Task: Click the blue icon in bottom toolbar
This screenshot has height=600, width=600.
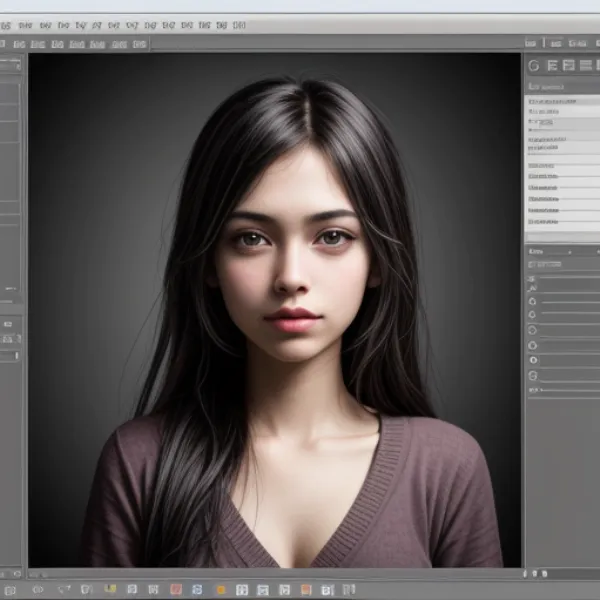Action: 197,589
